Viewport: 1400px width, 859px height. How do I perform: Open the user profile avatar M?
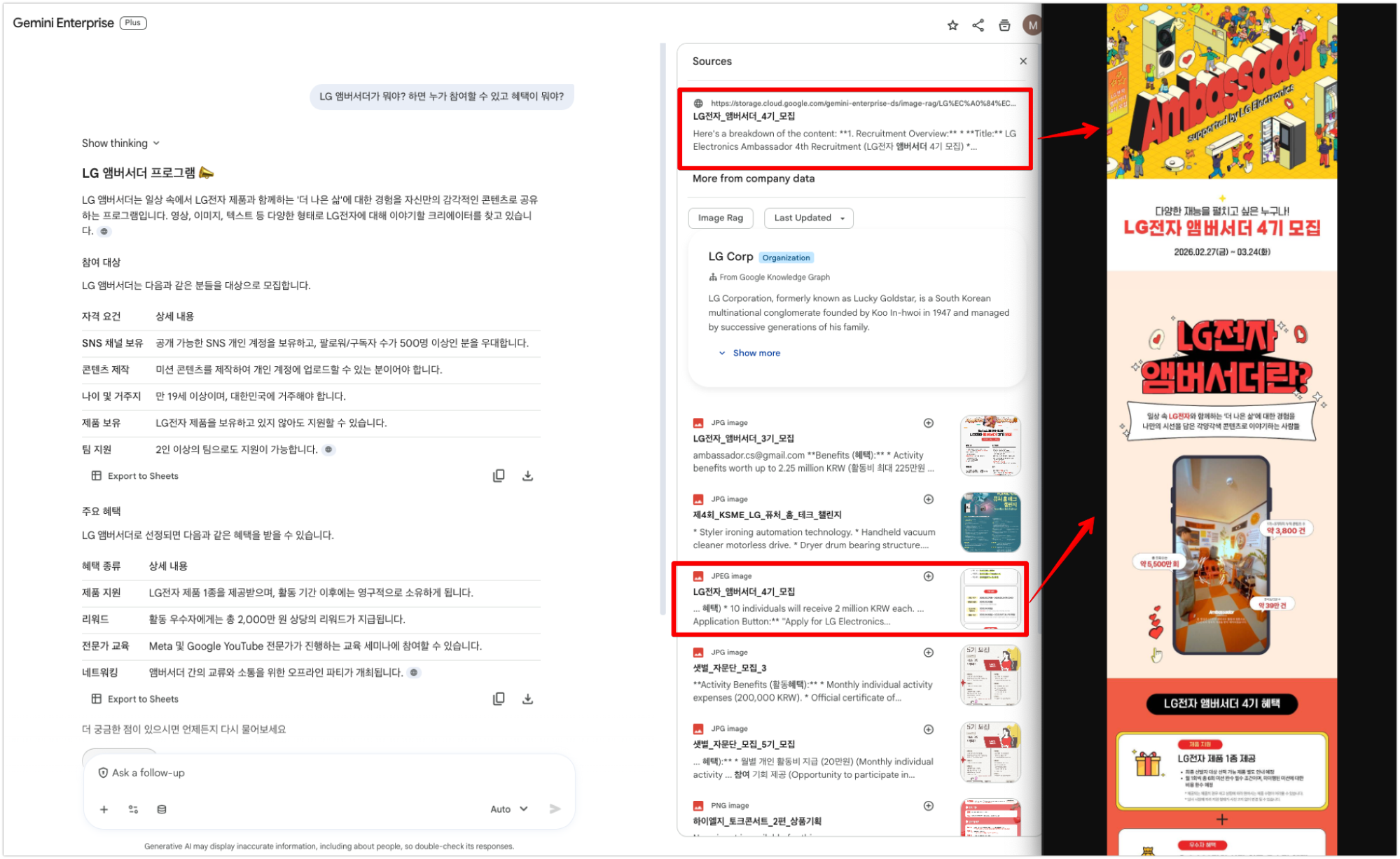[1031, 26]
